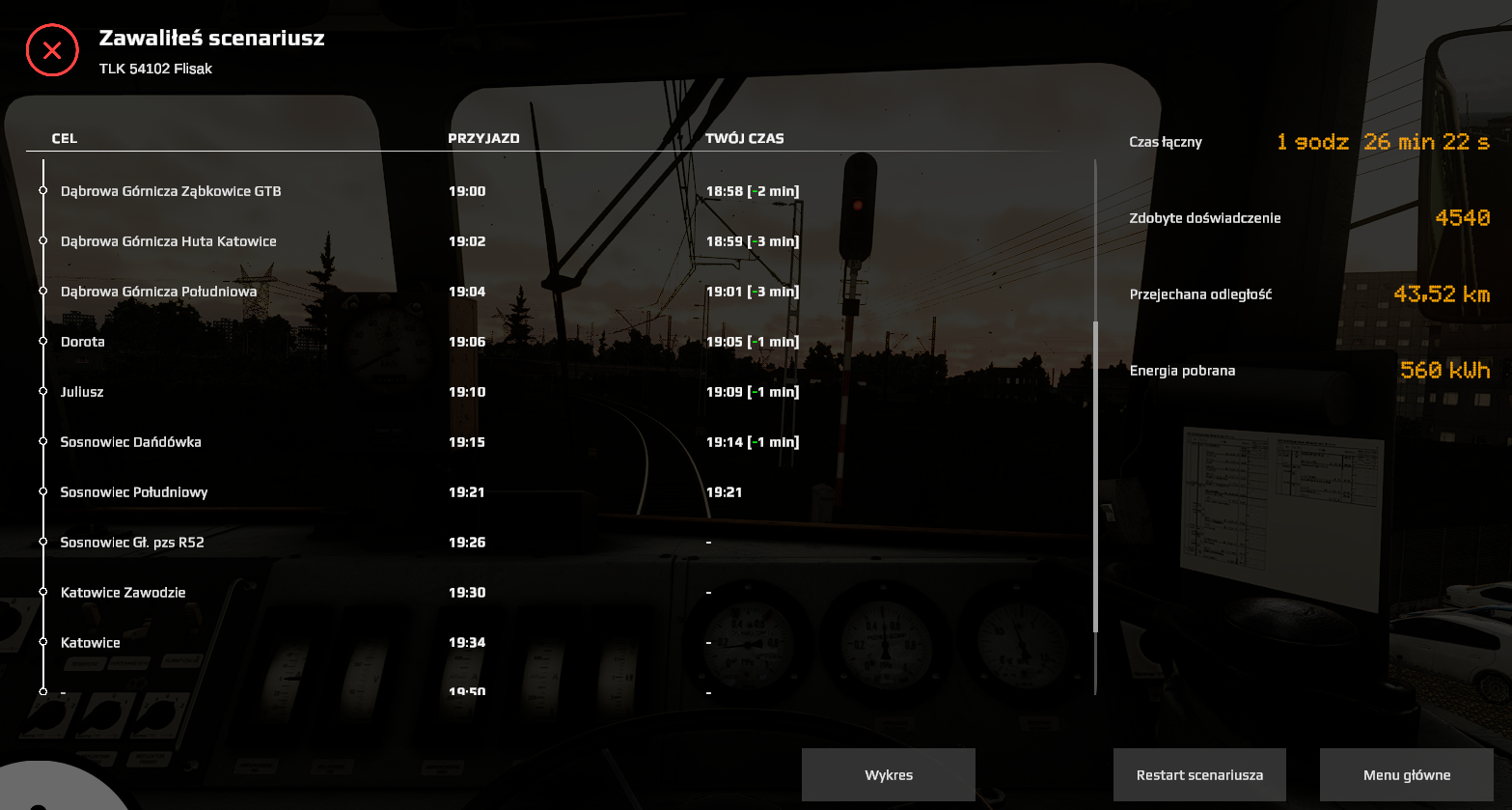
Task: Click the timeline node beside Katowice Zawodzie
Action: 42,593
